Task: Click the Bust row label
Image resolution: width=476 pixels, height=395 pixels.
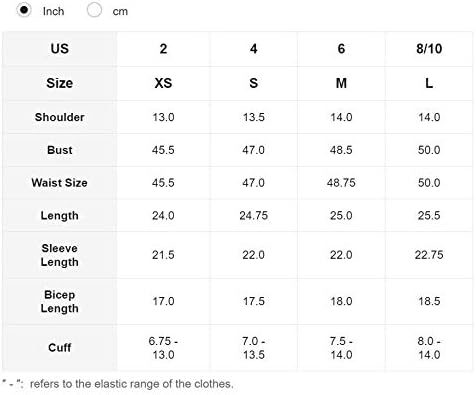Action: click(60, 150)
